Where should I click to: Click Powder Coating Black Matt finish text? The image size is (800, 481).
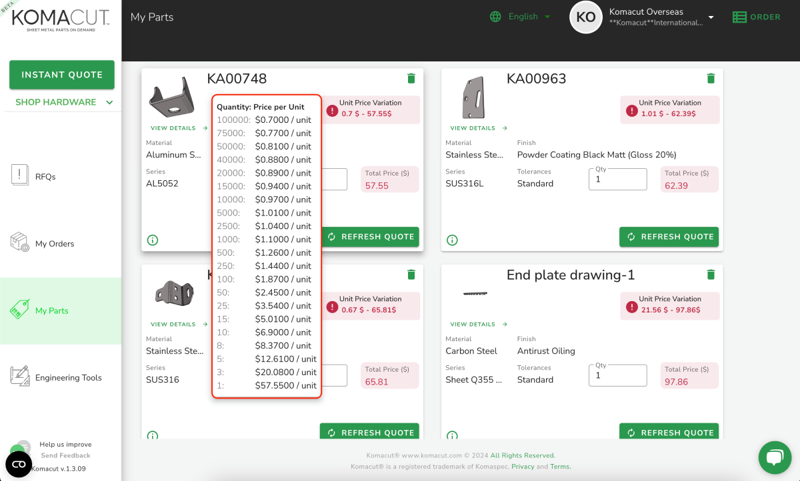pos(596,155)
